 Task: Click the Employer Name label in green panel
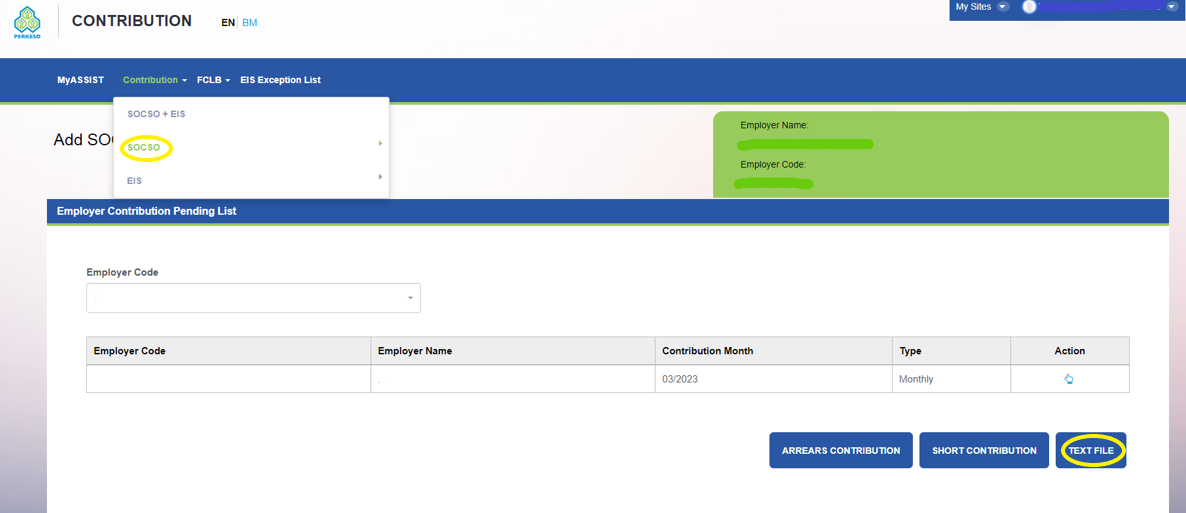[775, 125]
